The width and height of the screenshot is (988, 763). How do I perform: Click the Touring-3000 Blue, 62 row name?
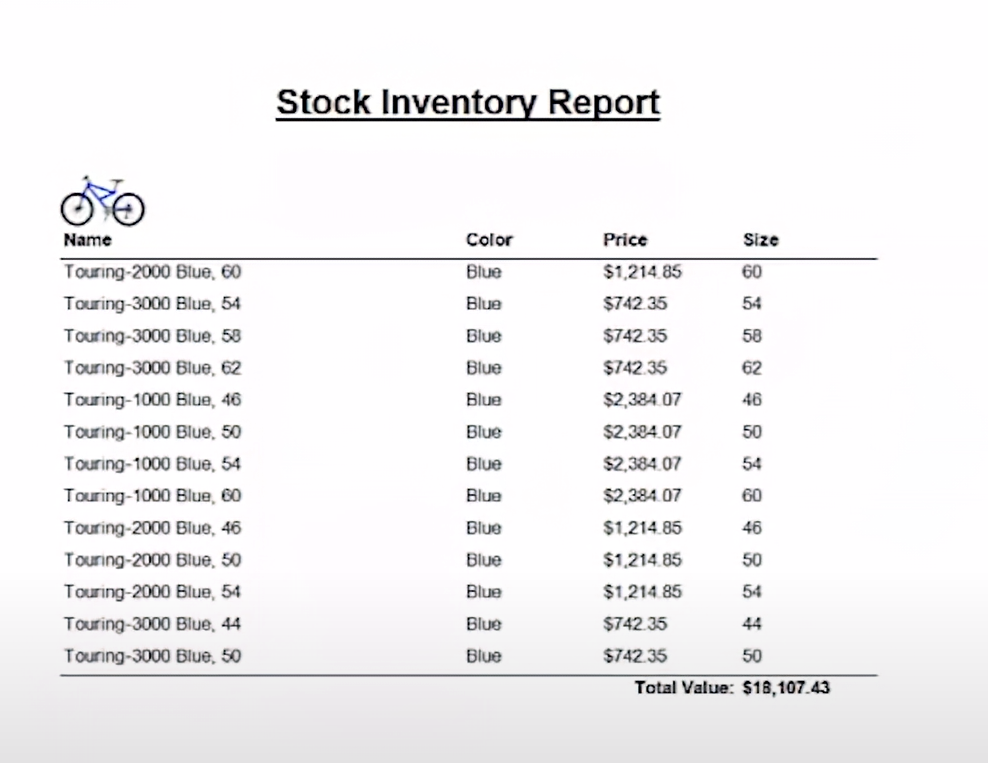(152, 368)
